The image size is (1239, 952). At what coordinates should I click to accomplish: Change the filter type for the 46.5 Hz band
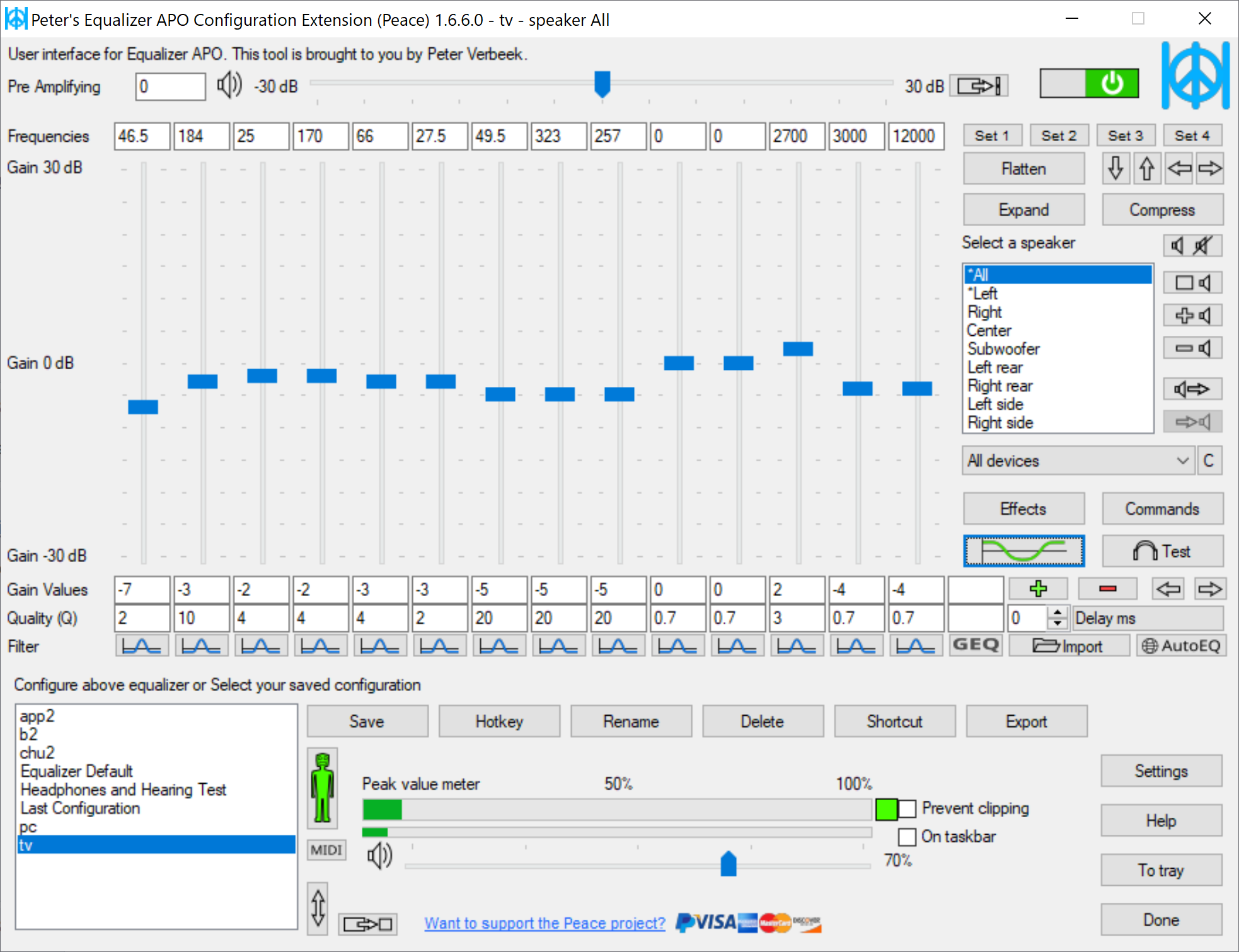142,646
